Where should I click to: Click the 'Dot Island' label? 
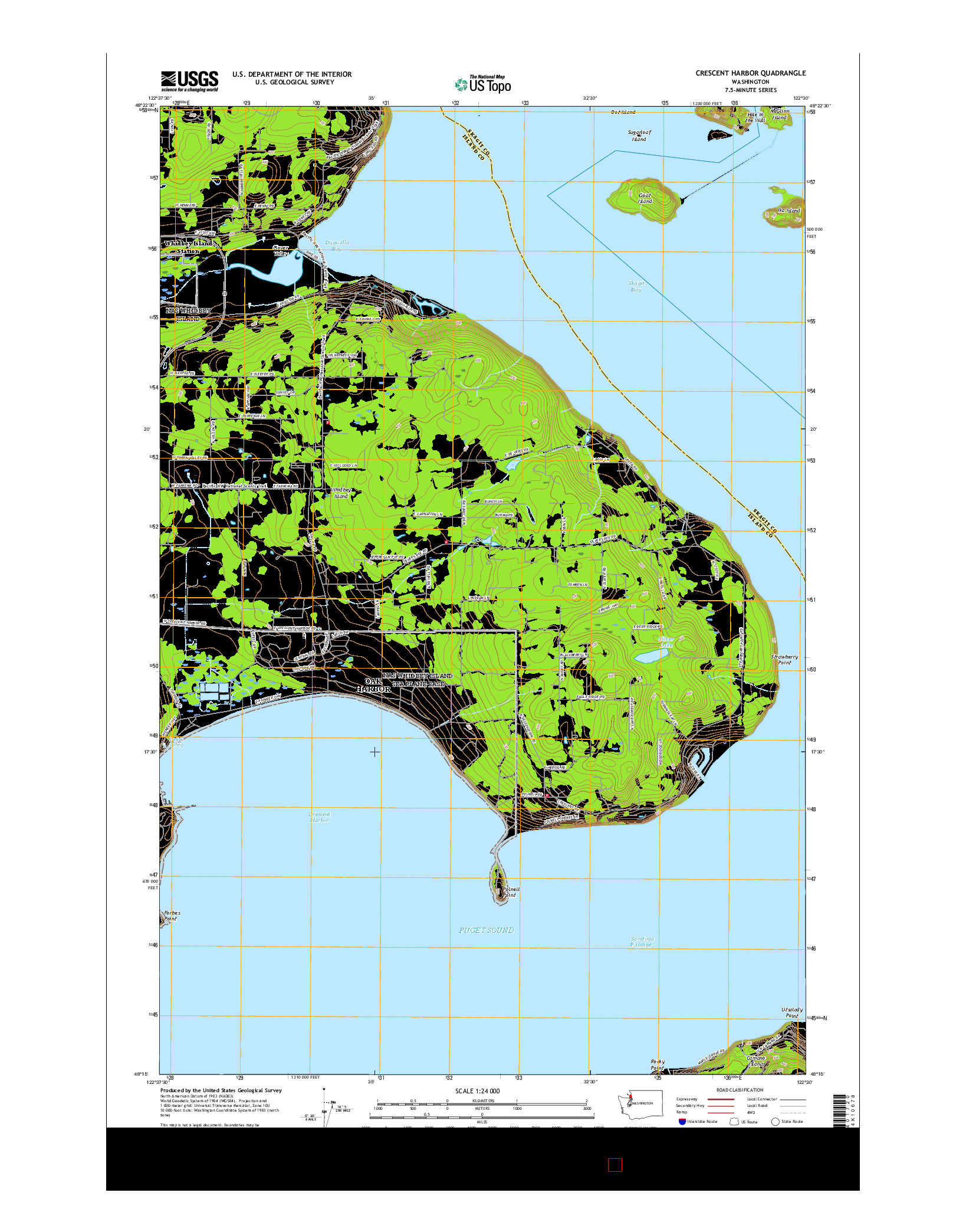(623, 112)
